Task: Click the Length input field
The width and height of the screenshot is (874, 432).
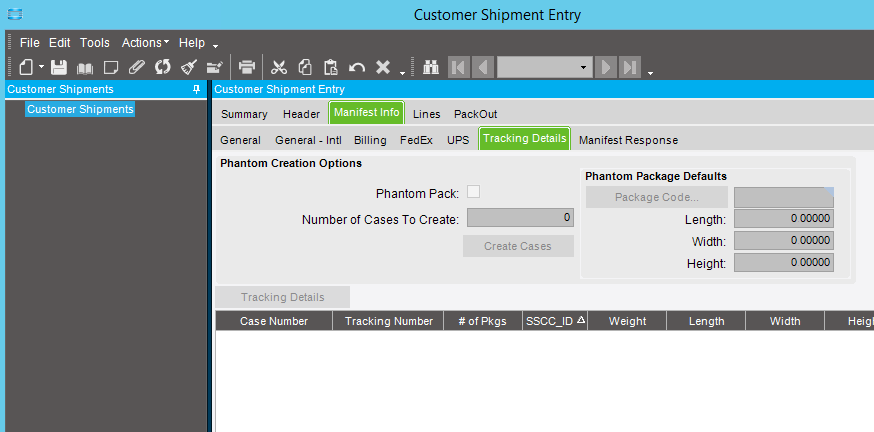Action: click(x=784, y=219)
